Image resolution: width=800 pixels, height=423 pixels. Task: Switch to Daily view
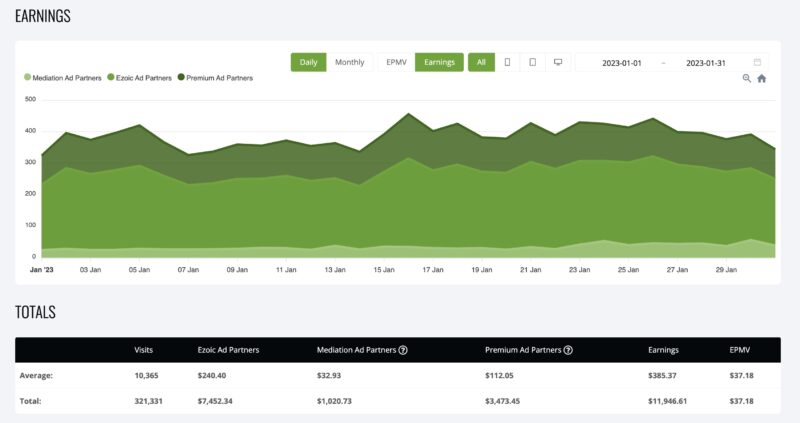tap(308, 62)
